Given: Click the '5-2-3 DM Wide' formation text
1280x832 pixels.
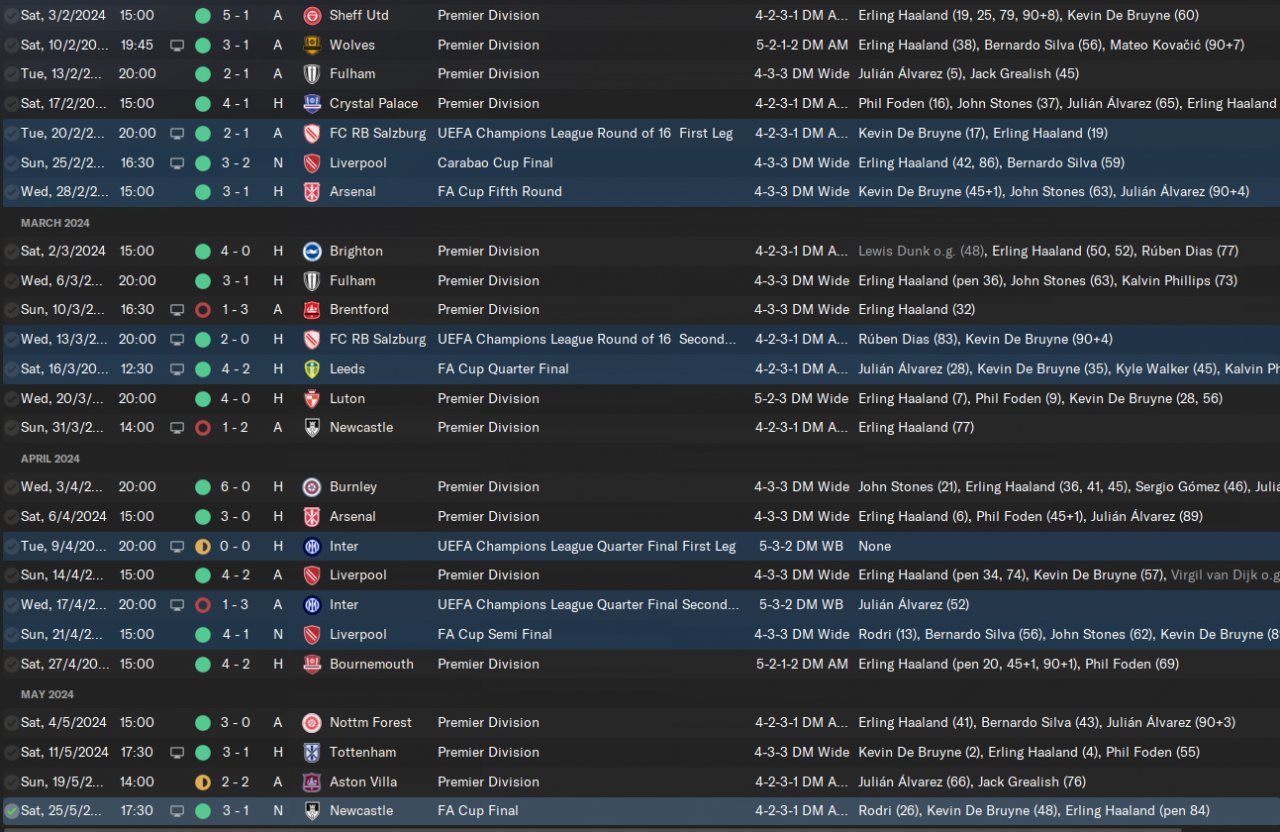Looking at the screenshot, I should coord(802,398).
